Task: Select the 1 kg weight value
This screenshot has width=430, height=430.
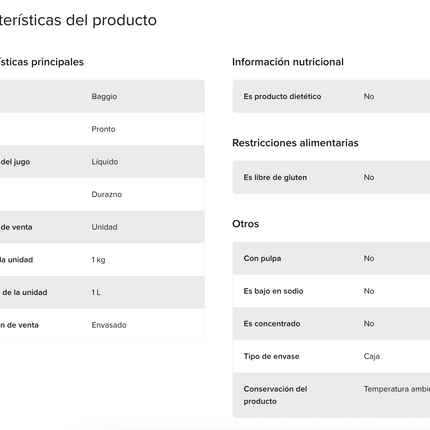Action: coord(98,260)
